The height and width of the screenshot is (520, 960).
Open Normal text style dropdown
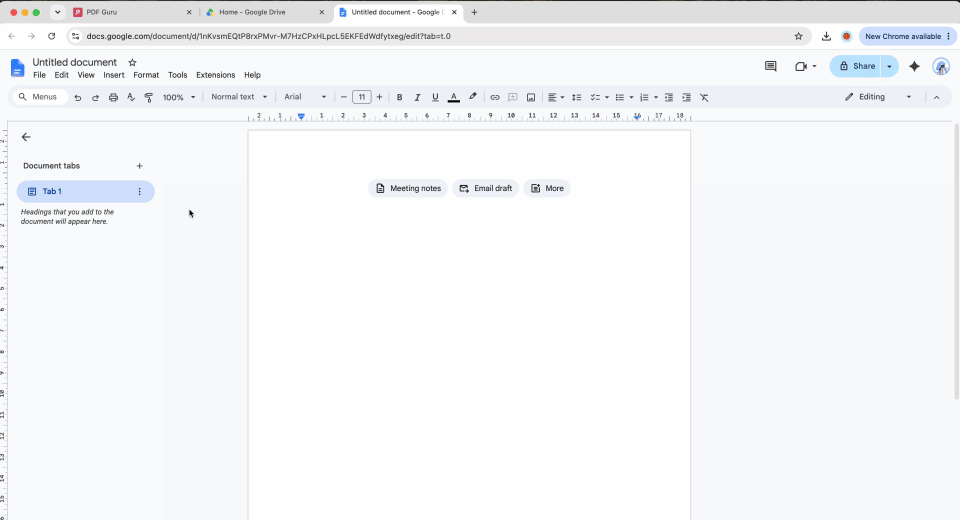click(239, 97)
